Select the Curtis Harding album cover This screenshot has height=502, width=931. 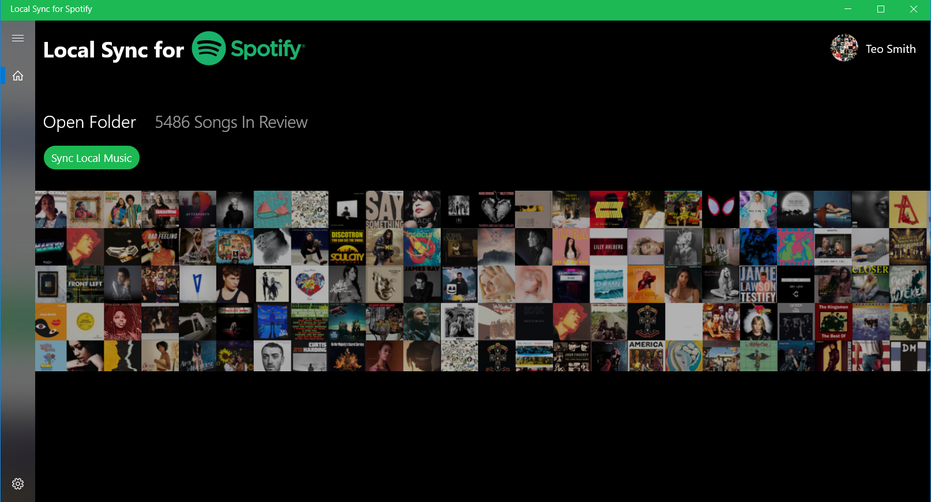coord(309,356)
